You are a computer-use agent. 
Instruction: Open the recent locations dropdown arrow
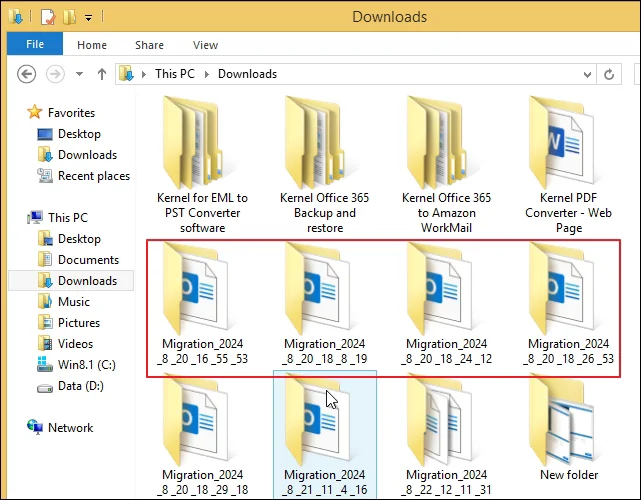(79, 74)
